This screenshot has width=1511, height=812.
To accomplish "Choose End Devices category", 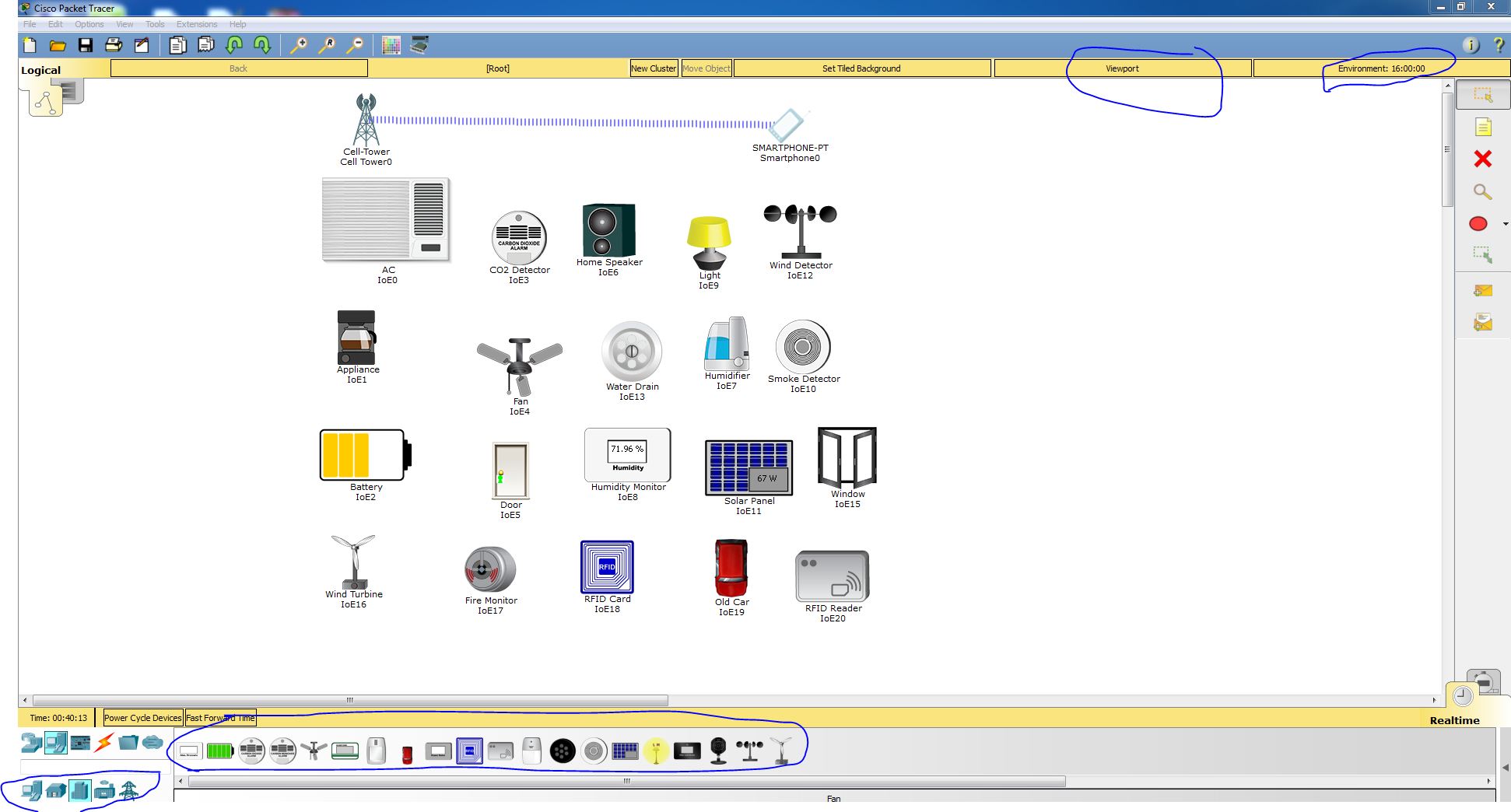I will click(x=55, y=743).
